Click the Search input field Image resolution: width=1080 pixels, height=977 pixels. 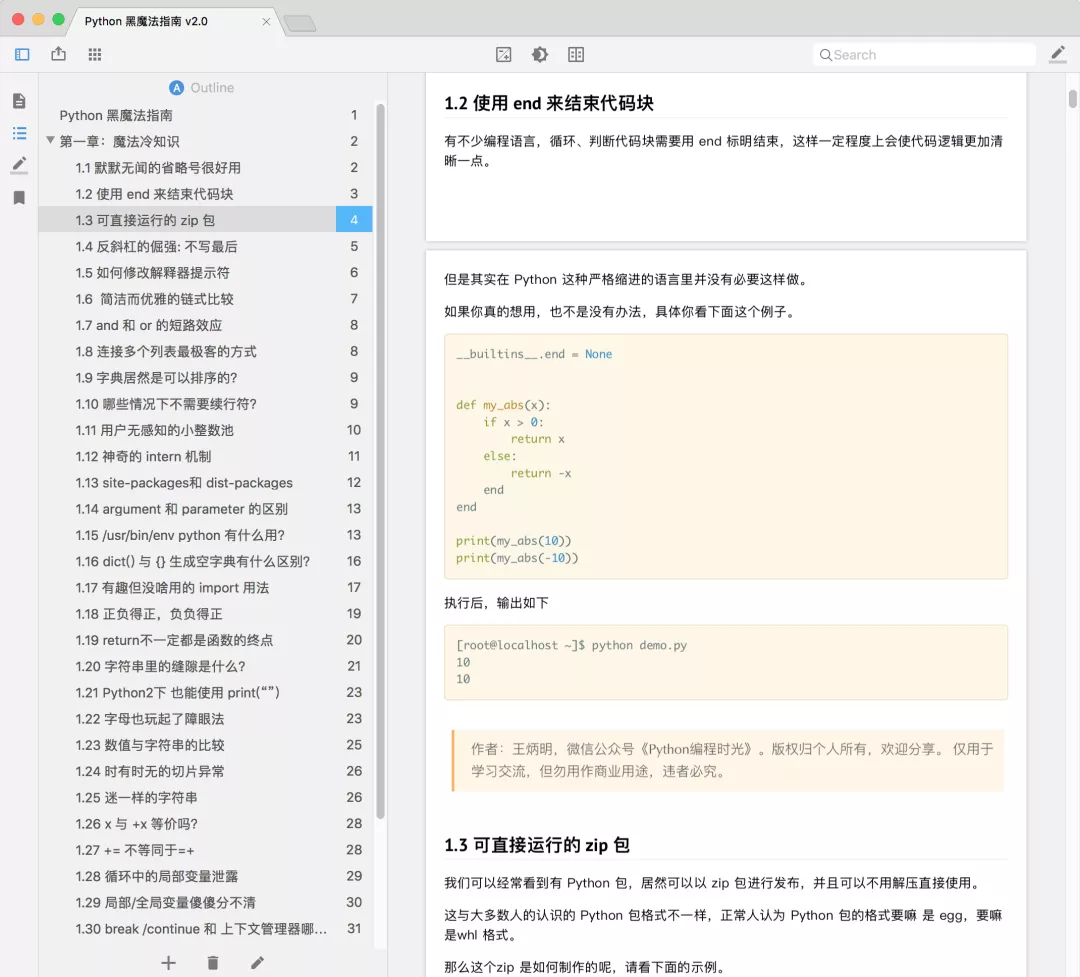pyautogui.click(x=925, y=55)
